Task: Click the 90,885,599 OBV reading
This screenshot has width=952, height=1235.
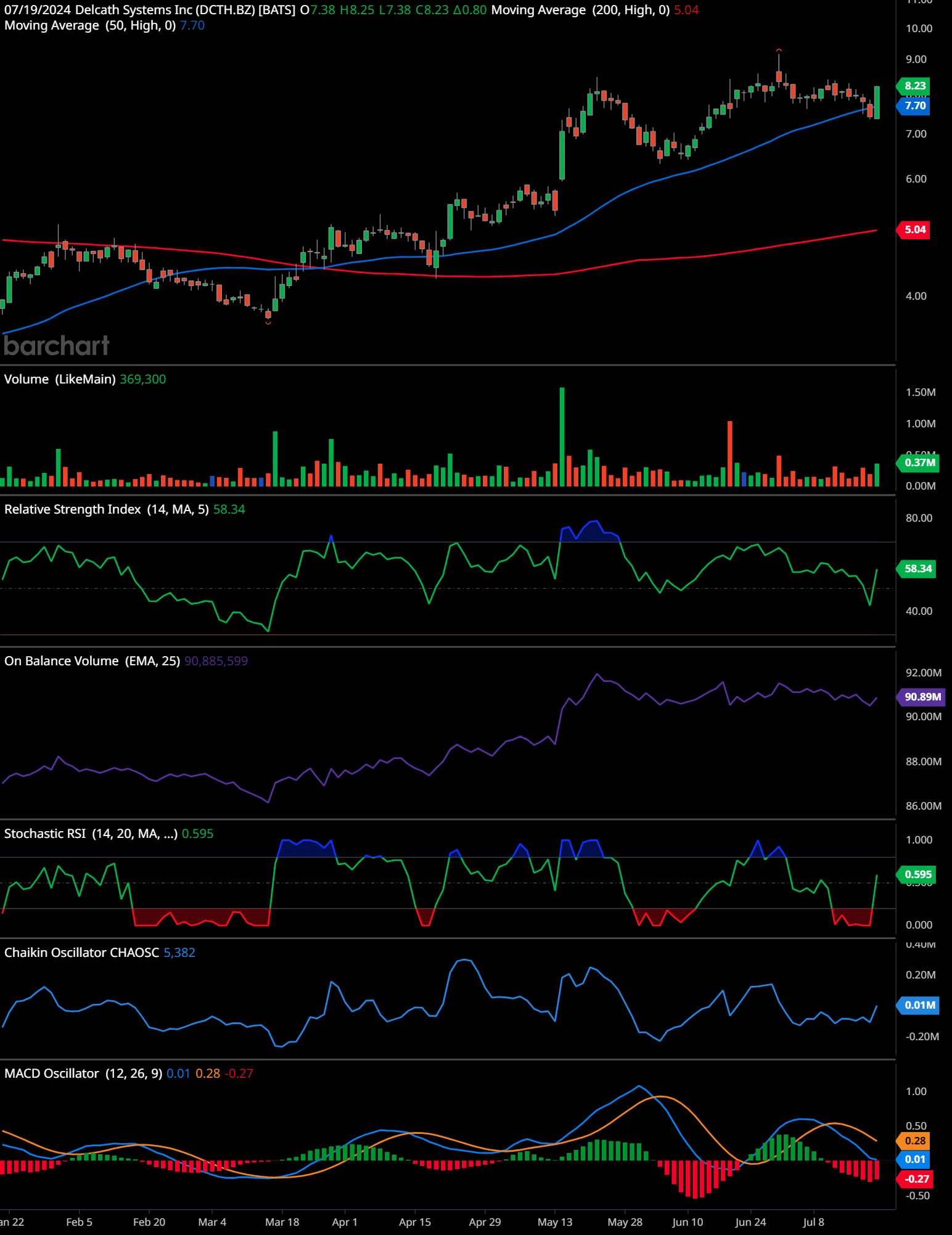Action: tap(216, 661)
